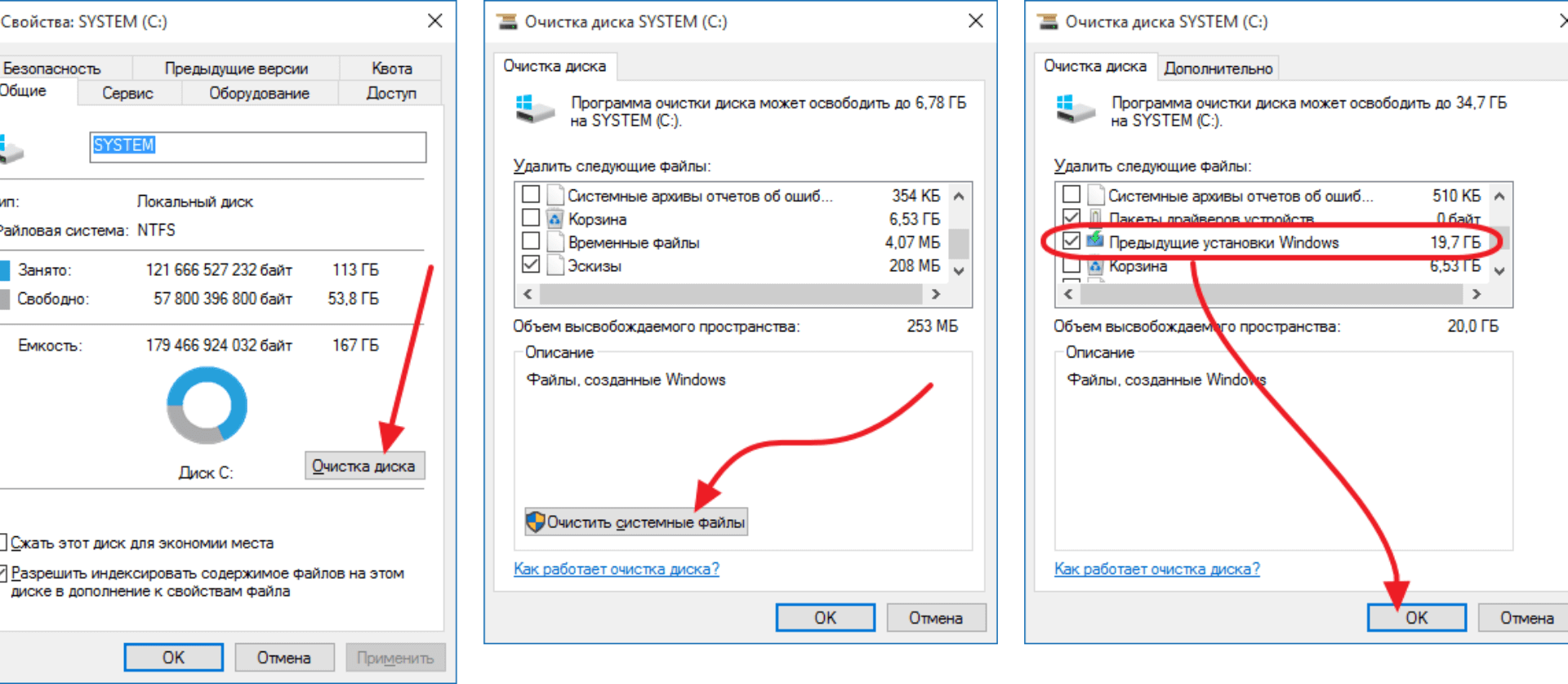Click the recycle bin icon in 6,78 ГБ cleanup window
Viewport: 1568px width, 684px height.
[x=555, y=219]
